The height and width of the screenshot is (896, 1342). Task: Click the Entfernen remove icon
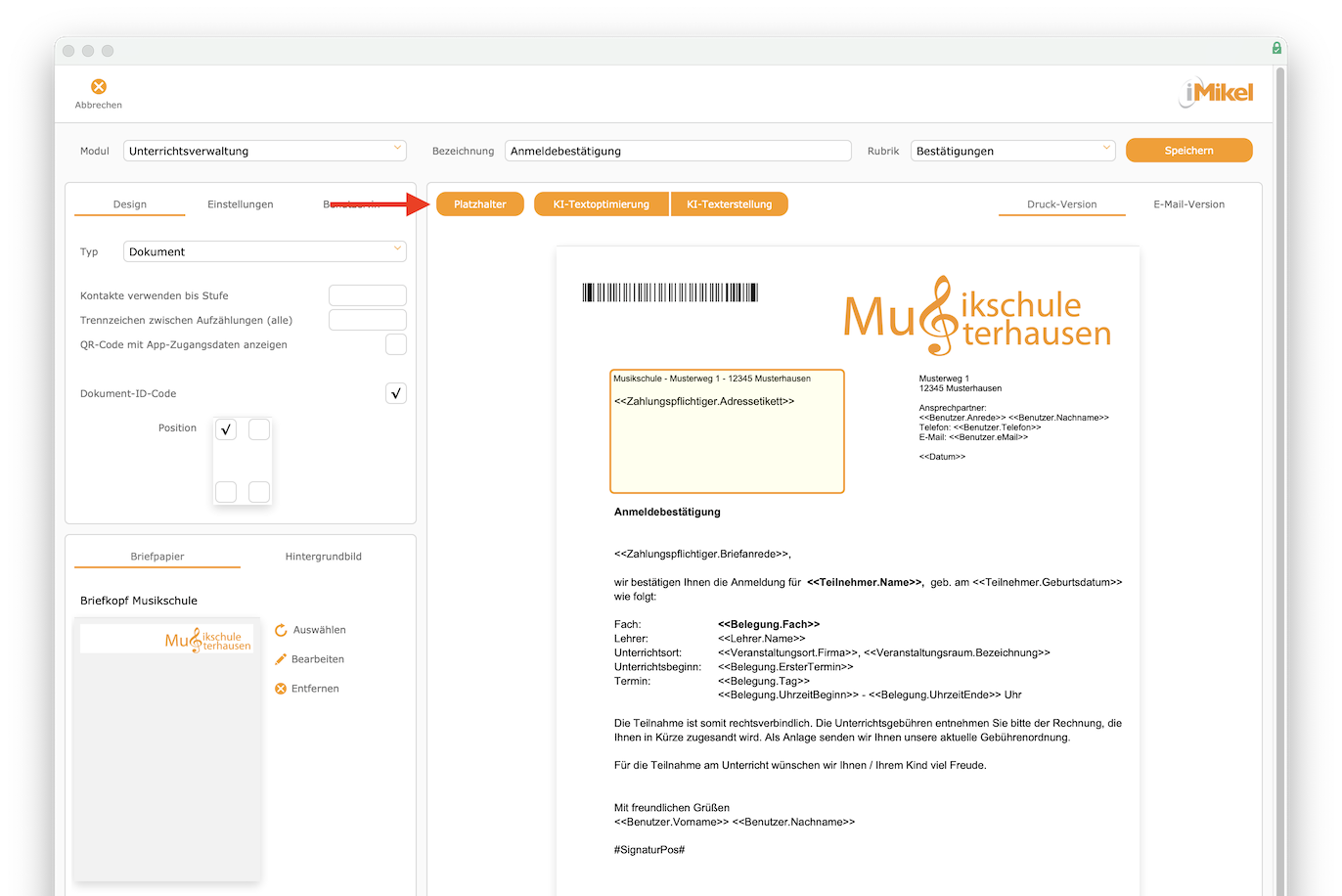click(281, 689)
